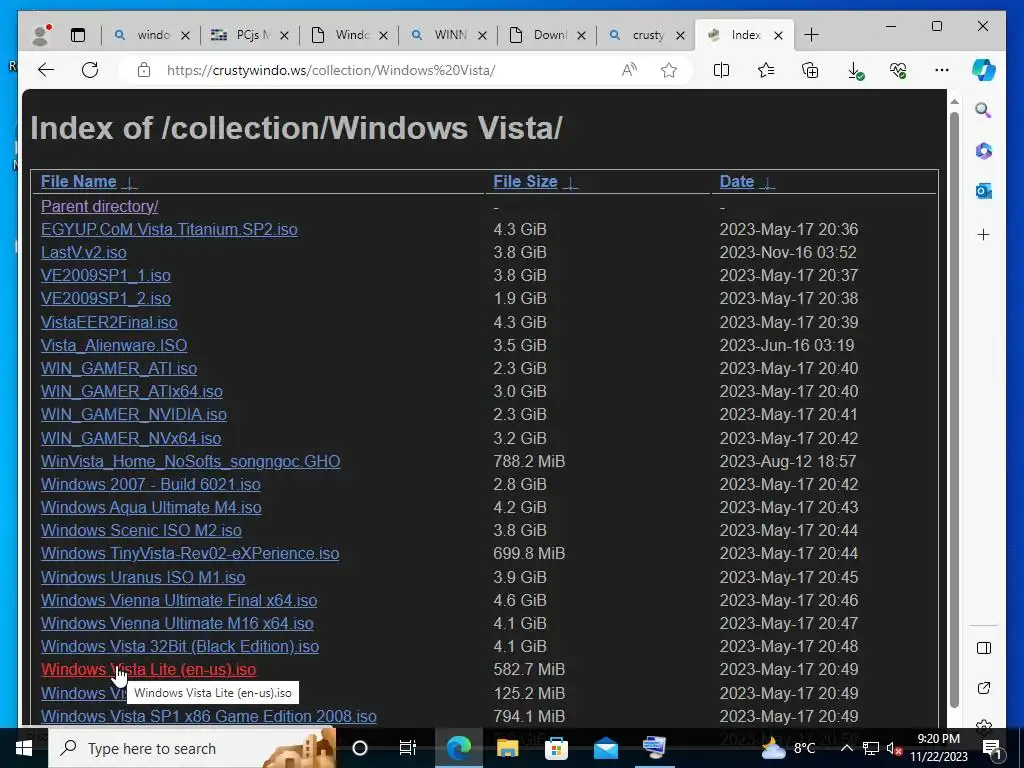Sort Date descending with arrow
This screenshot has height=768, width=1024.
pyautogui.click(x=767, y=183)
